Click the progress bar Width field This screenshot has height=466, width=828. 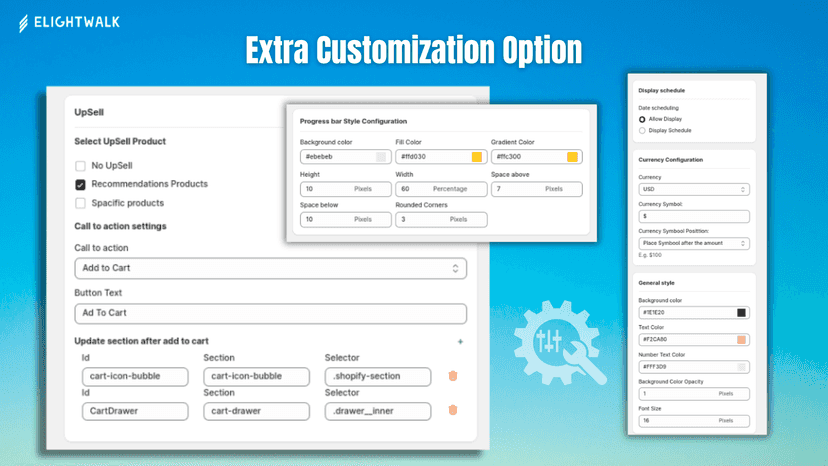(x=441, y=189)
